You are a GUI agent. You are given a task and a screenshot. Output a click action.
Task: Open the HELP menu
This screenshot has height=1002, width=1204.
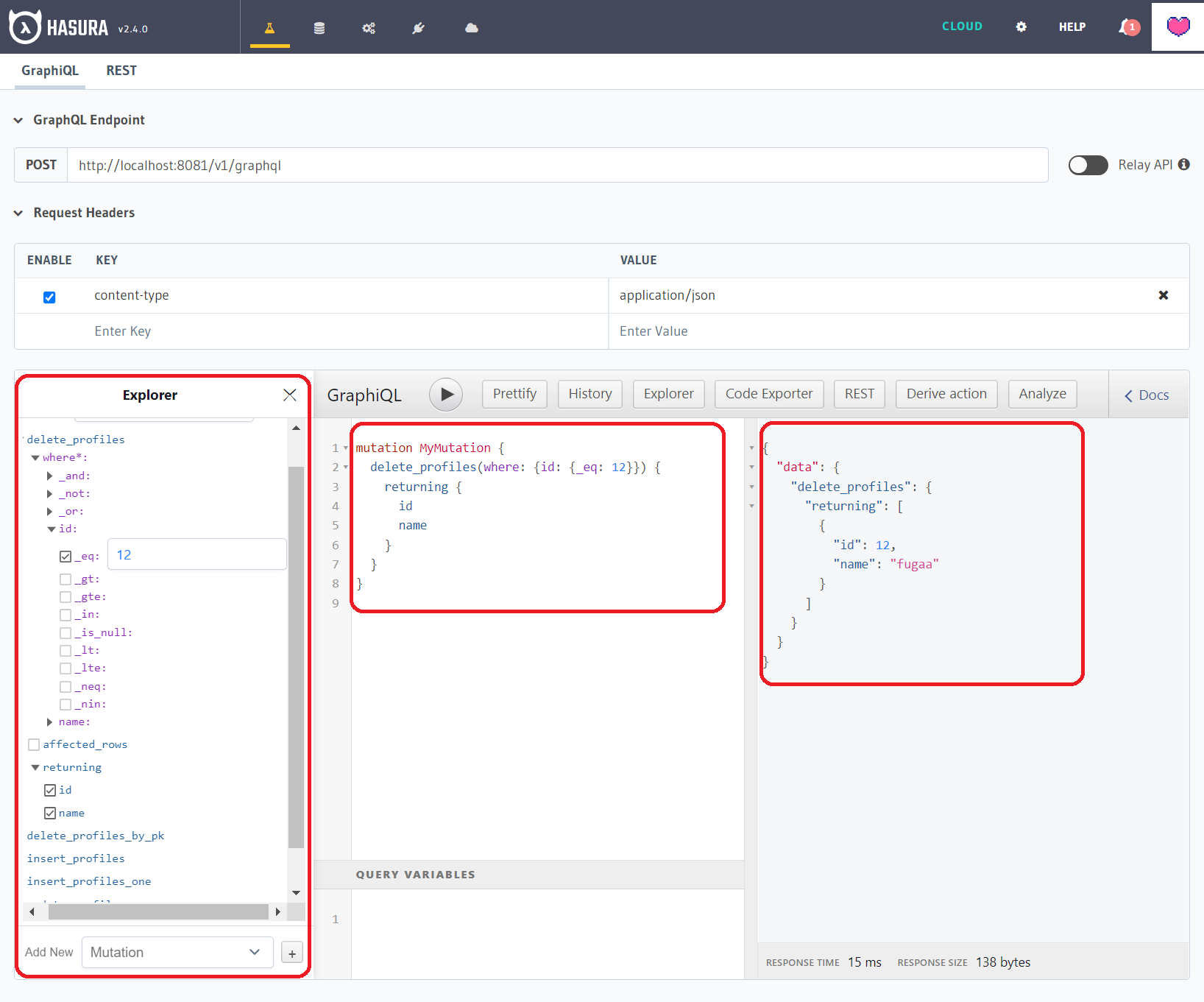tap(1072, 27)
